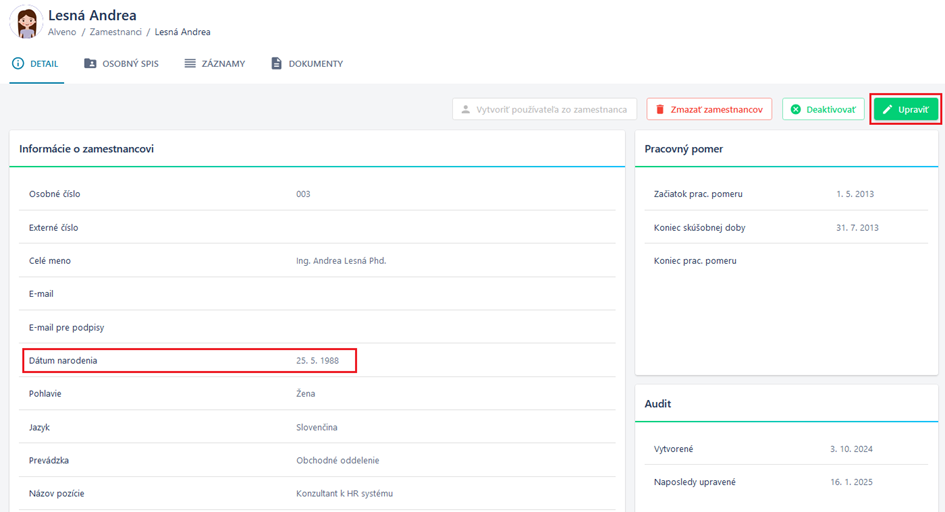Click the list icon beside Záznamy
This screenshot has width=945, height=512.
click(190, 63)
